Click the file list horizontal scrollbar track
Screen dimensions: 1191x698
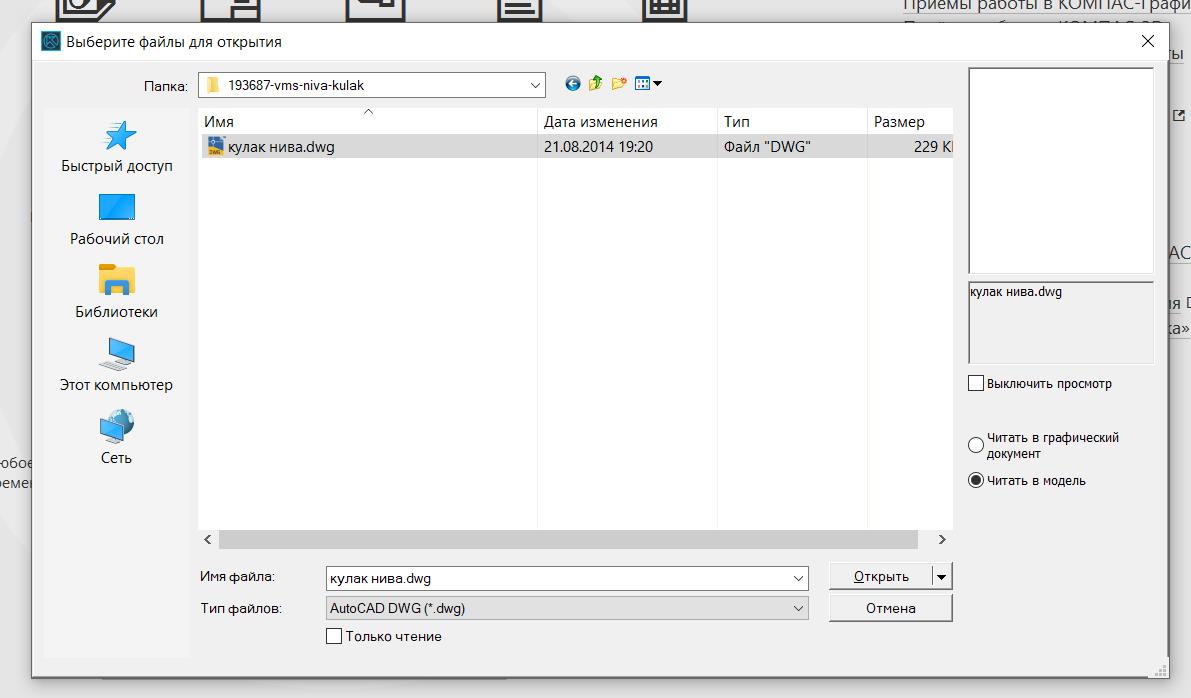tap(568, 539)
